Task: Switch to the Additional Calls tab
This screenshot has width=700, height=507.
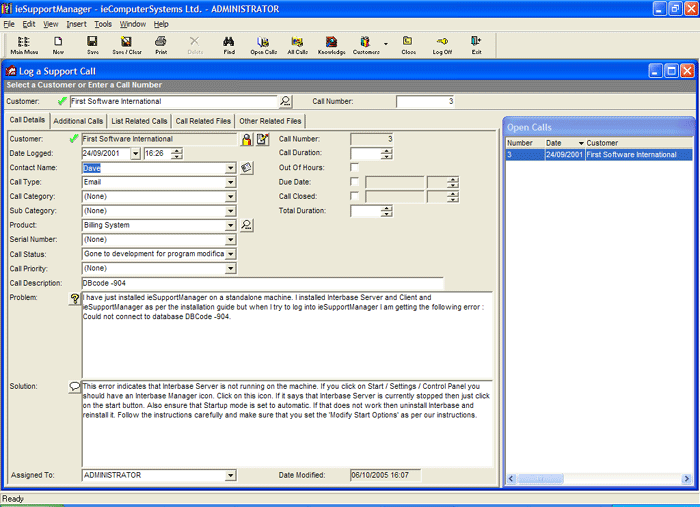Action: click(78, 121)
